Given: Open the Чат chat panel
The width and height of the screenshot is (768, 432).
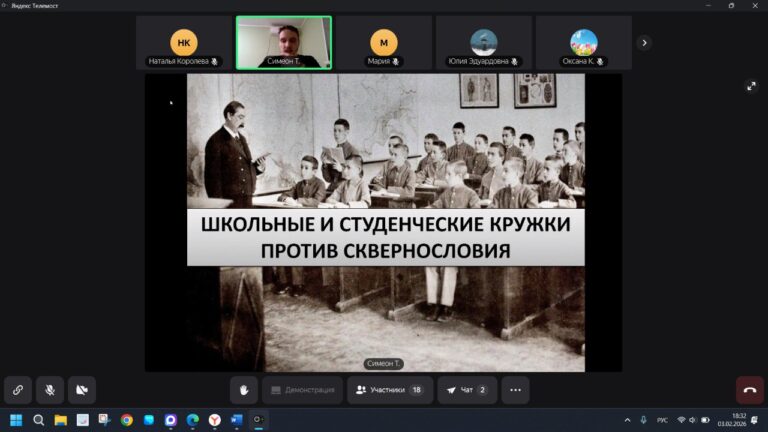Looking at the screenshot, I should pos(467,390).
